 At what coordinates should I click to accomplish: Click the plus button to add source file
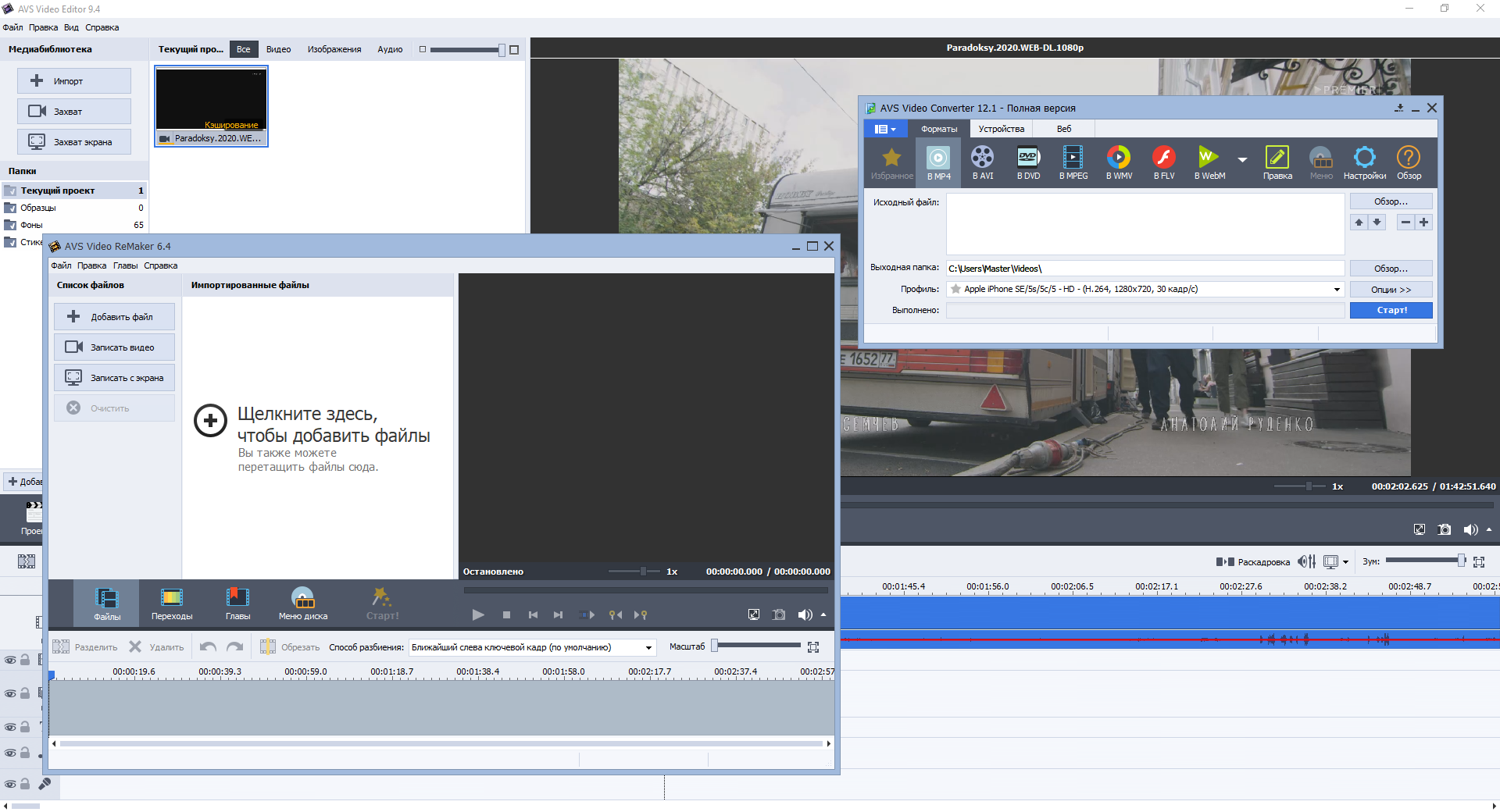click(1424, 223)
